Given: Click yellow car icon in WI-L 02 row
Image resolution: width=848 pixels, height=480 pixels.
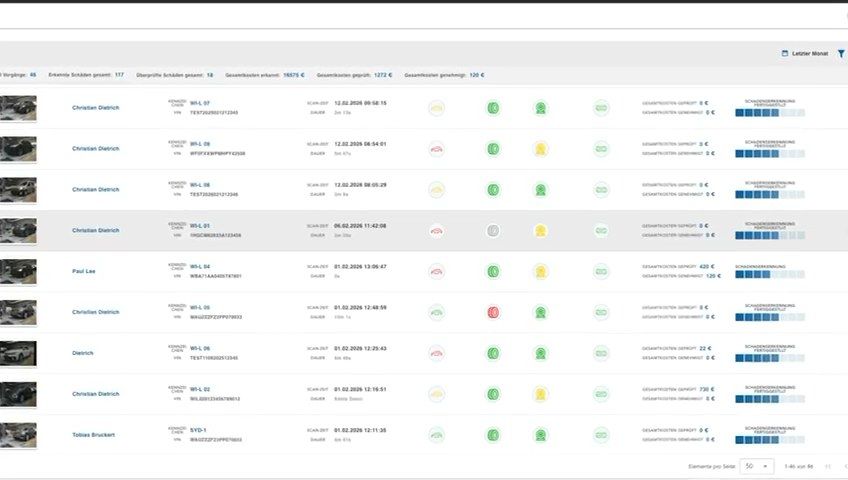Looking at the screenshot, I should (x=436, y=394).
